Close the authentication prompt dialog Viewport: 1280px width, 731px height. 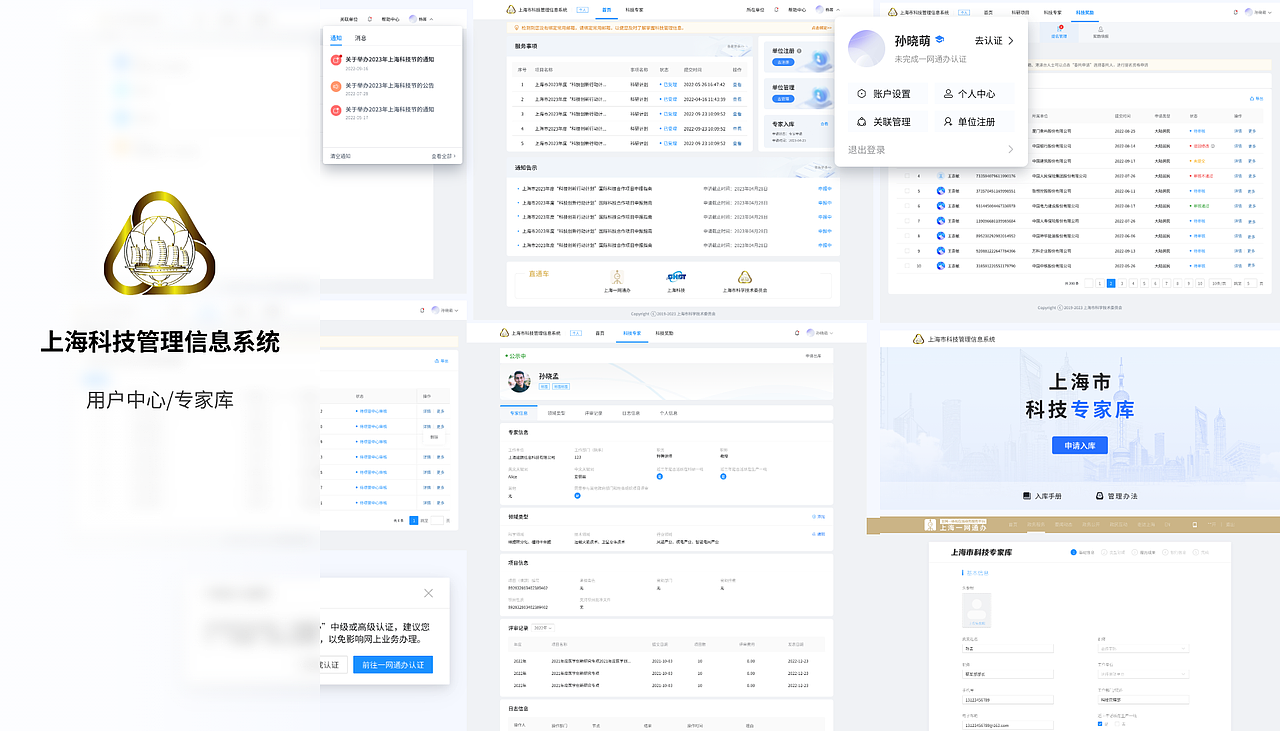coord(429,593)
